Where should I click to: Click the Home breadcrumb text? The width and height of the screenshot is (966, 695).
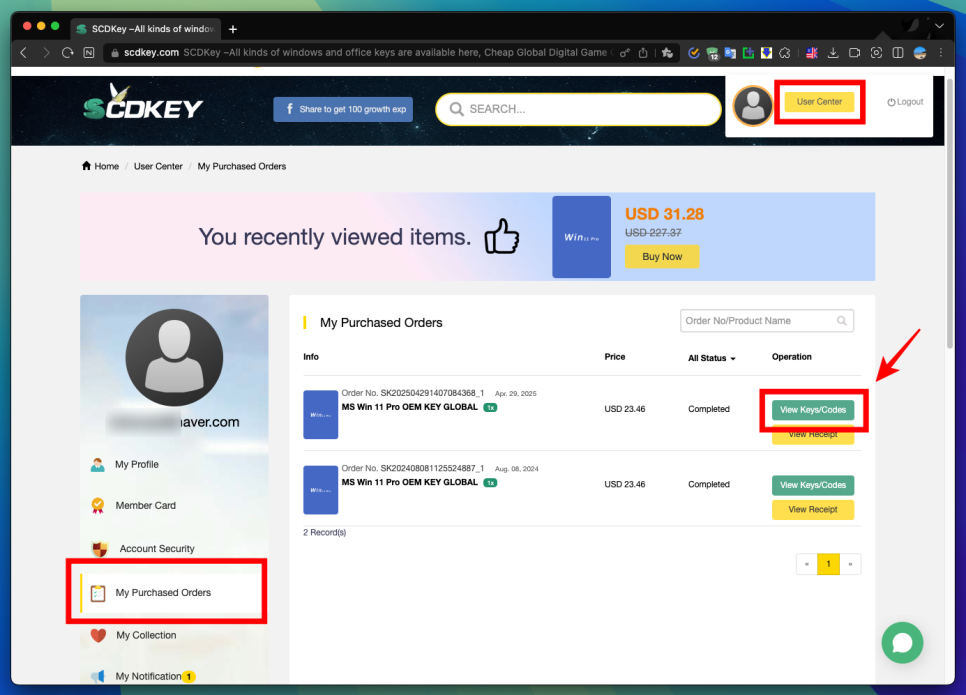point(106,166)
